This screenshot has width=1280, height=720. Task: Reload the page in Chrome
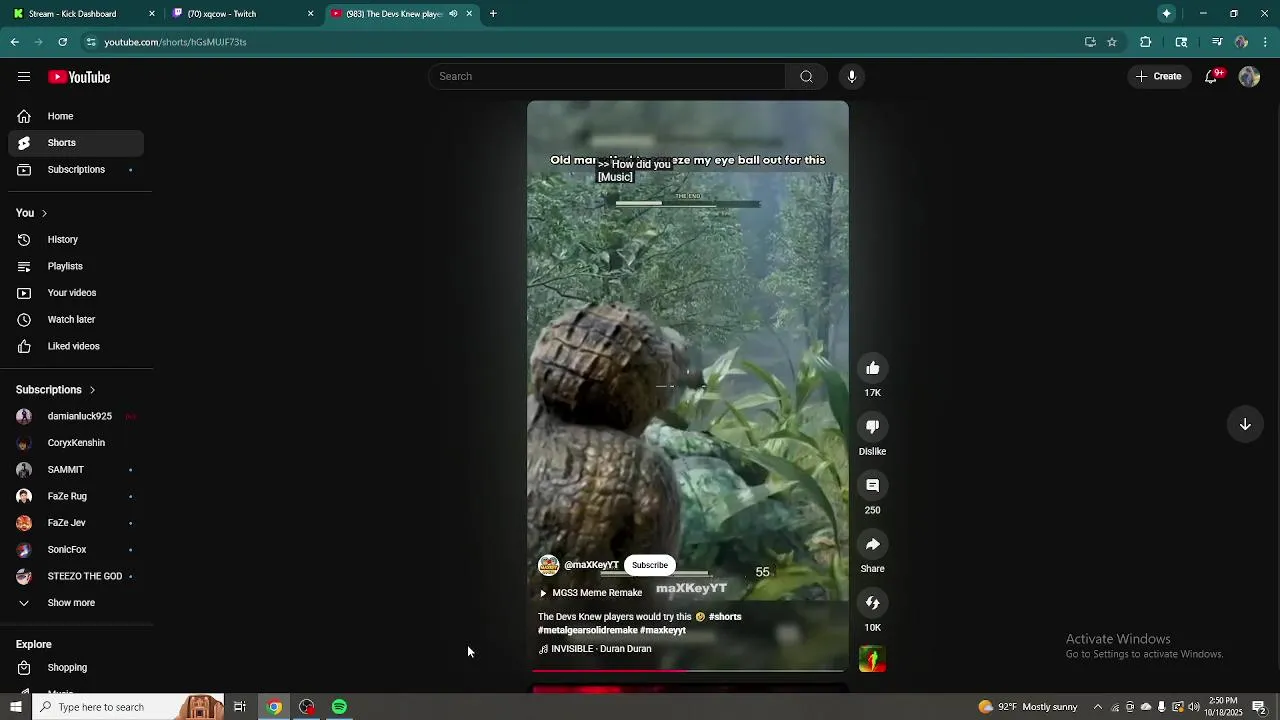62,42
